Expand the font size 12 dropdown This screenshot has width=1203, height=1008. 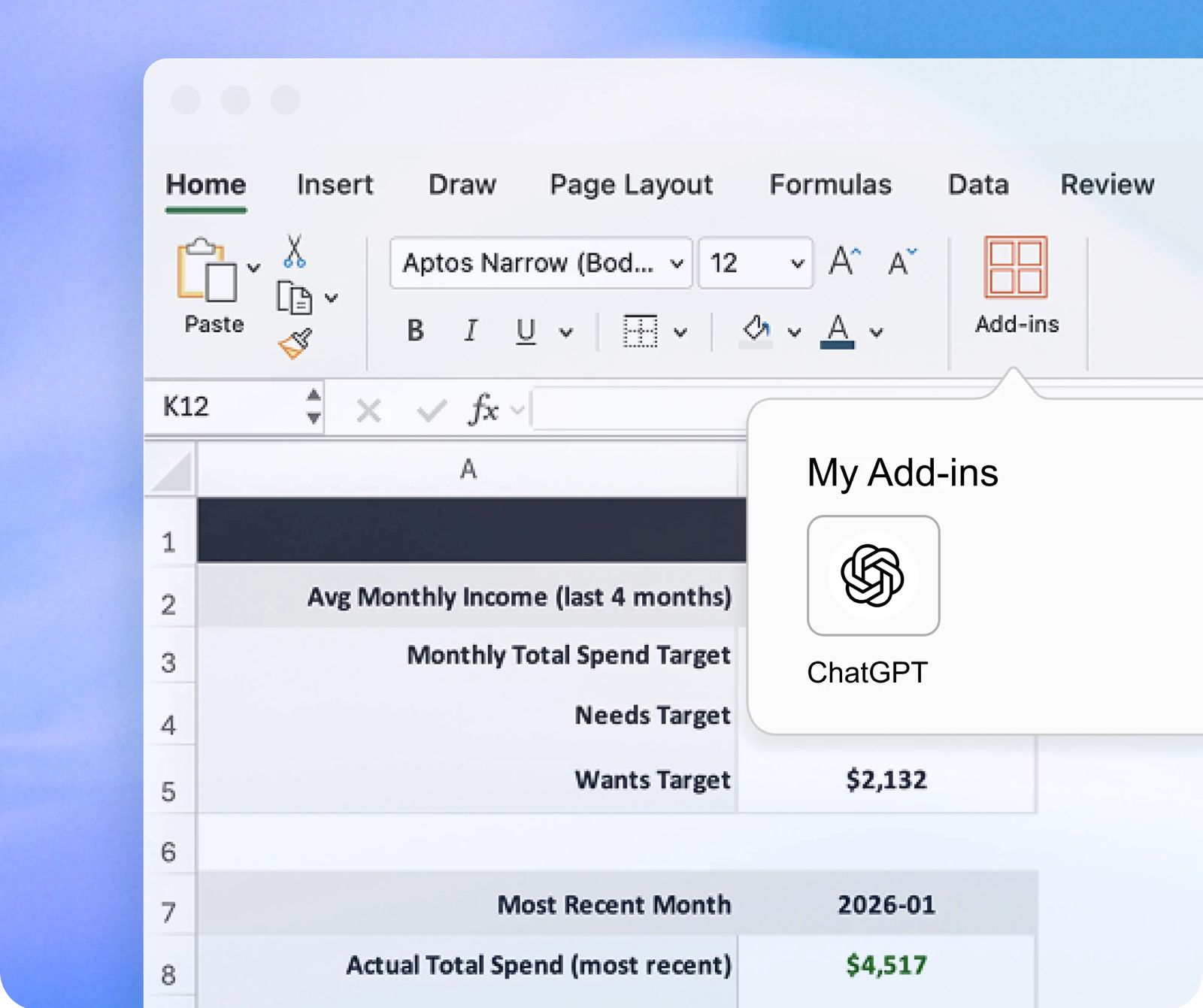coord(797,263)
